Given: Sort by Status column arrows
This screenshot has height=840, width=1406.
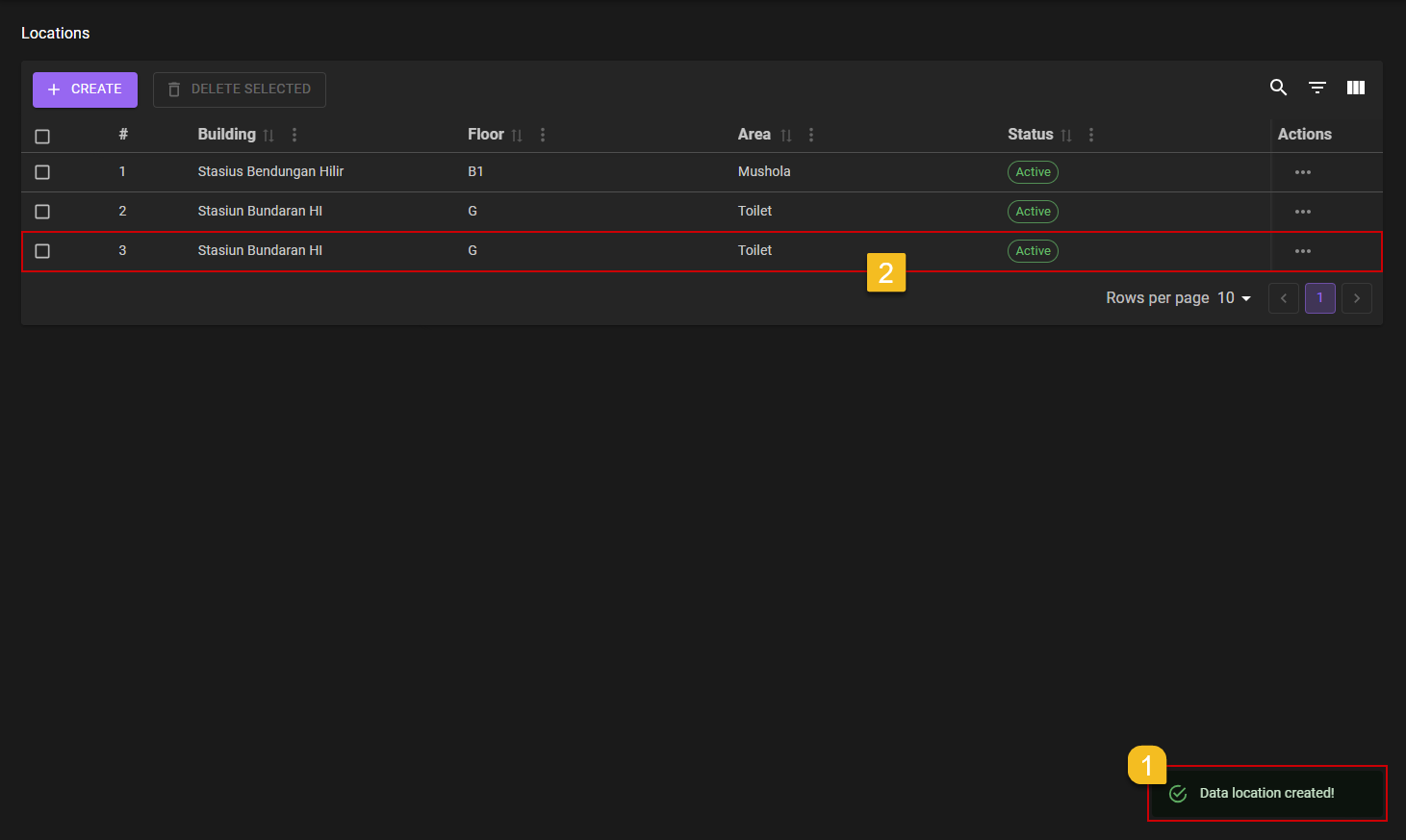Looking at the screenshot, I should coord(1066,136).
